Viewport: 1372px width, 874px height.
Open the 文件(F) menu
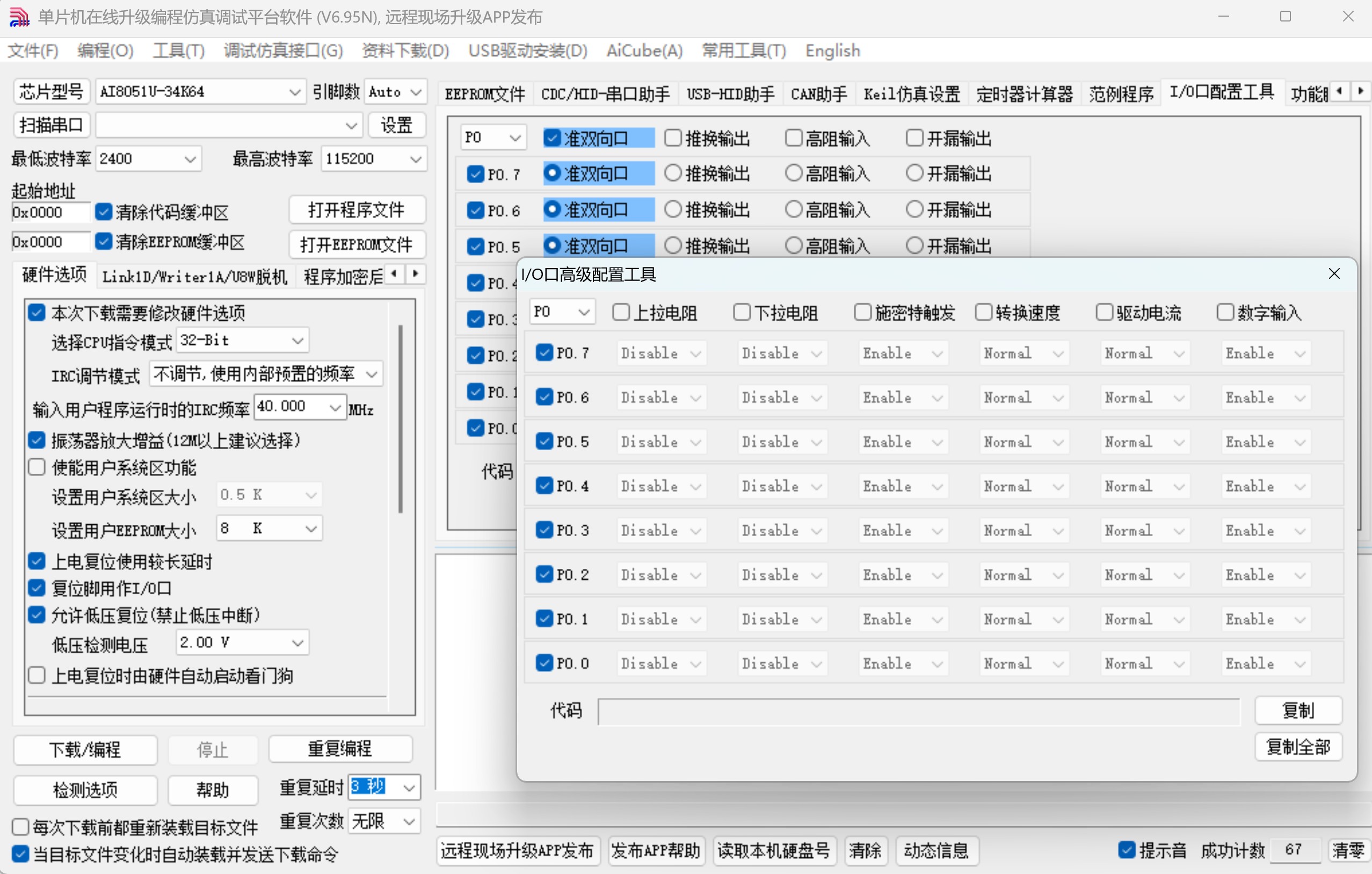click(33, 50)
